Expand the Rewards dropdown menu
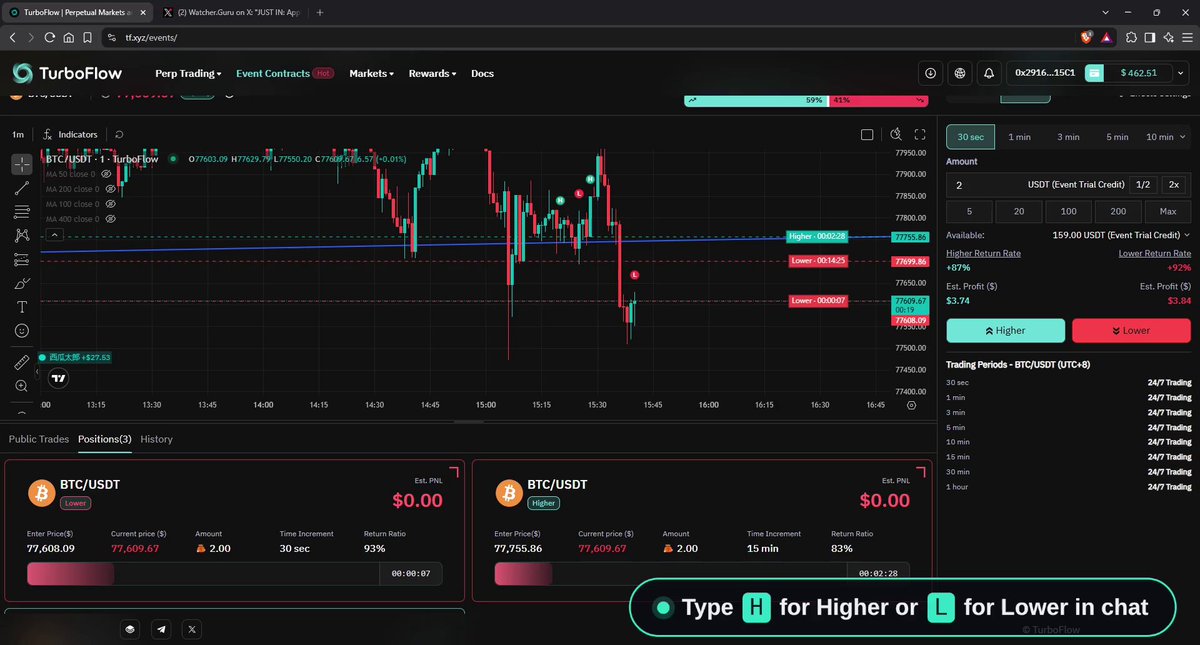 [x=432, y=73]
